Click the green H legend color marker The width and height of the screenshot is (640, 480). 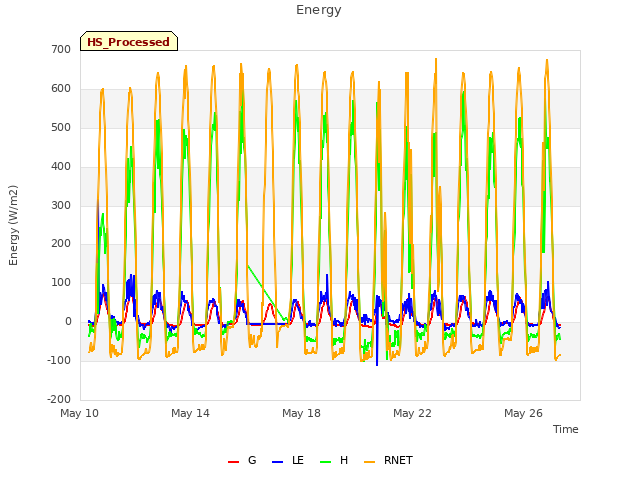pos(325,462)
